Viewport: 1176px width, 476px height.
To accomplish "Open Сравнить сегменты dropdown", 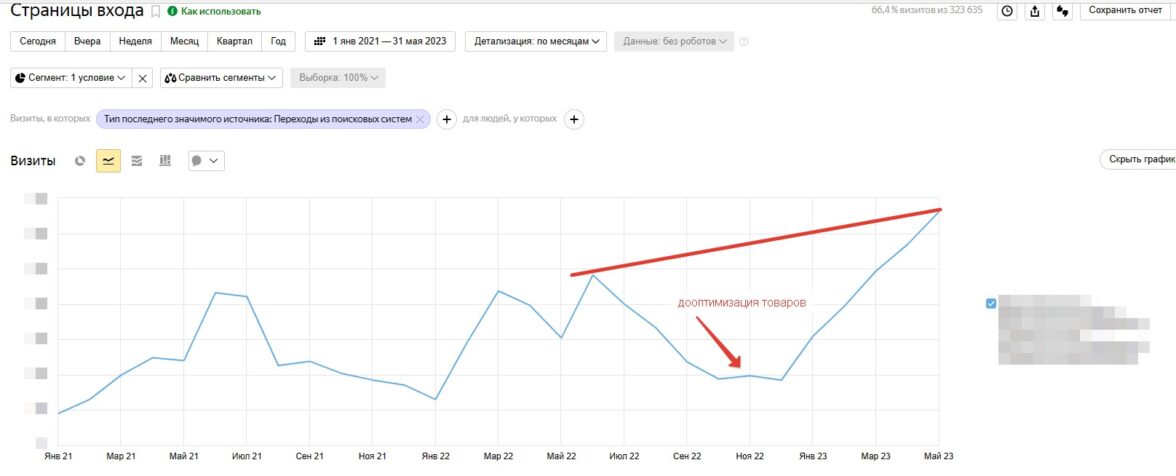I will click(221, 78).
